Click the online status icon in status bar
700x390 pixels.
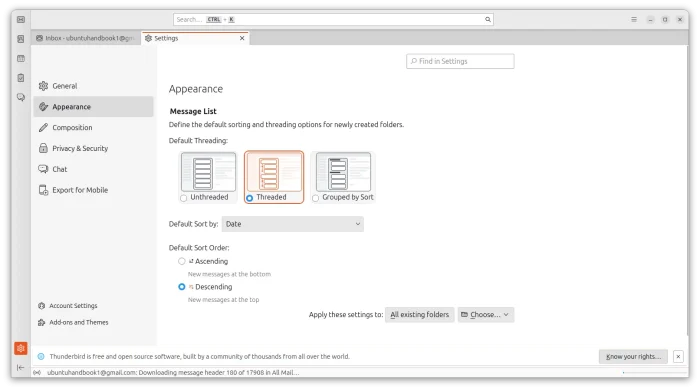(x=37, y=373)
